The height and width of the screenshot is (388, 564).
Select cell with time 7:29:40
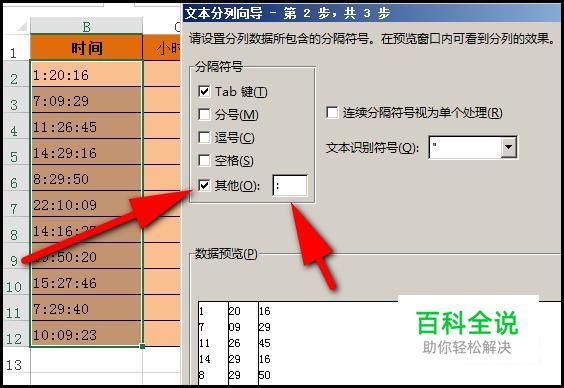(86, 308)
